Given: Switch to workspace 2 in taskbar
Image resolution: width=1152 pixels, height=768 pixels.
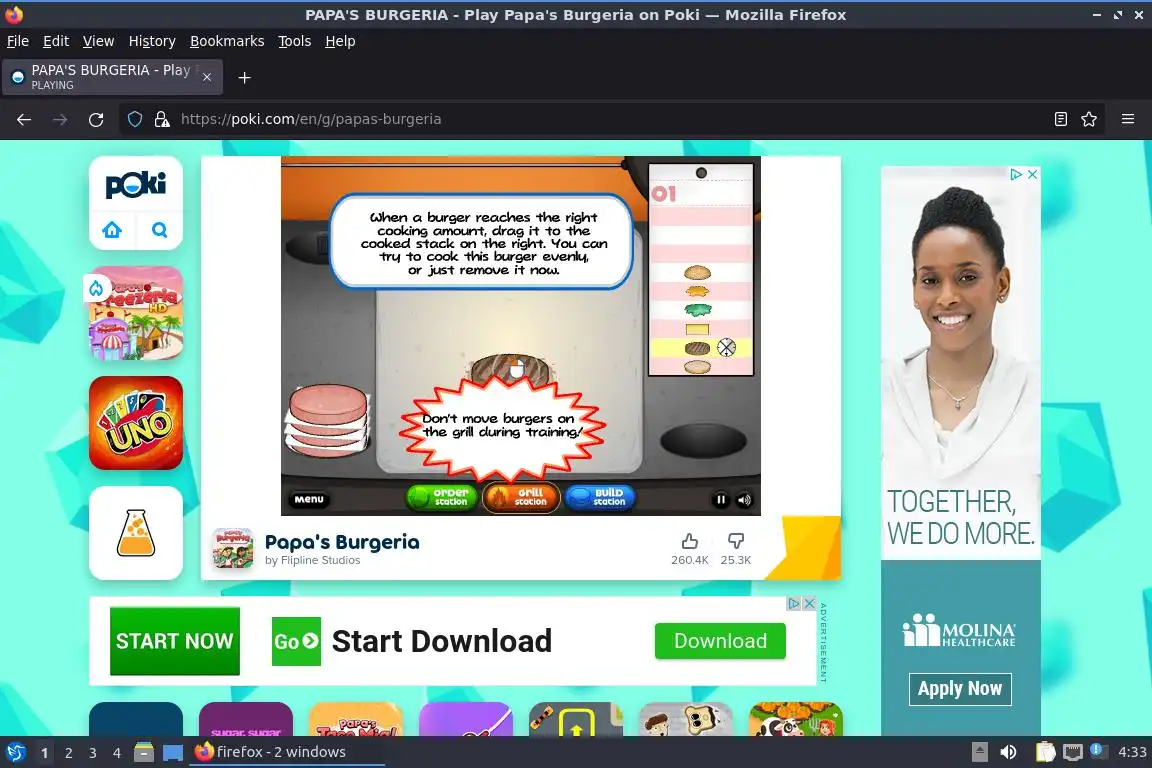Looking at the screenshot, I should pyautogui.click(x=68, y=753).
